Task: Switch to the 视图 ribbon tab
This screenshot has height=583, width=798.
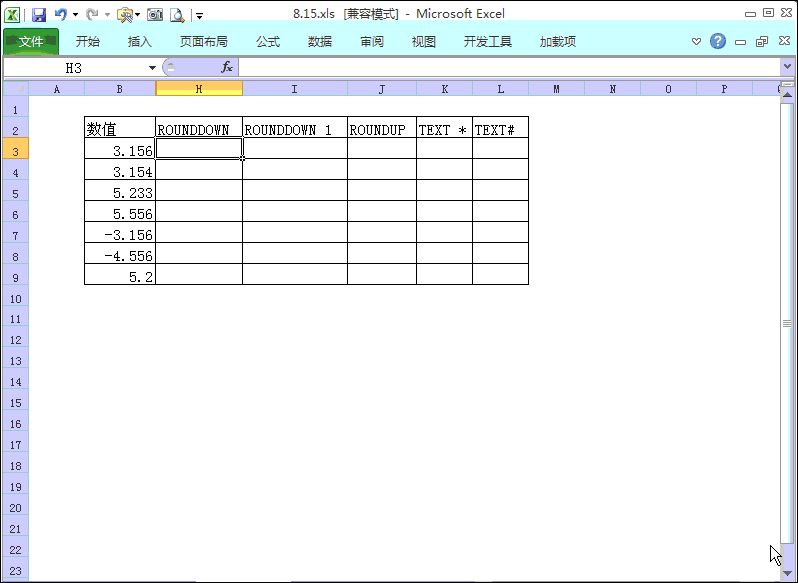Action: point(423,42)
